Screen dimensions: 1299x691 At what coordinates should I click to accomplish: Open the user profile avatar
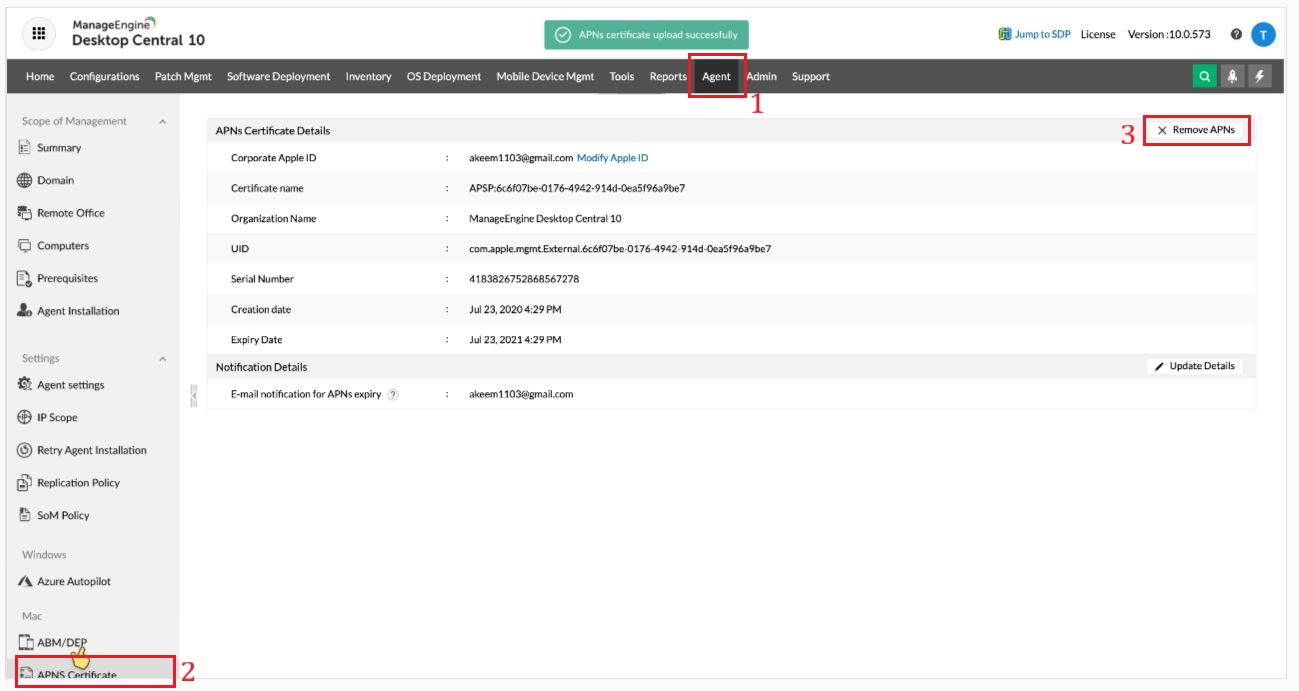tap(1263, 34)
